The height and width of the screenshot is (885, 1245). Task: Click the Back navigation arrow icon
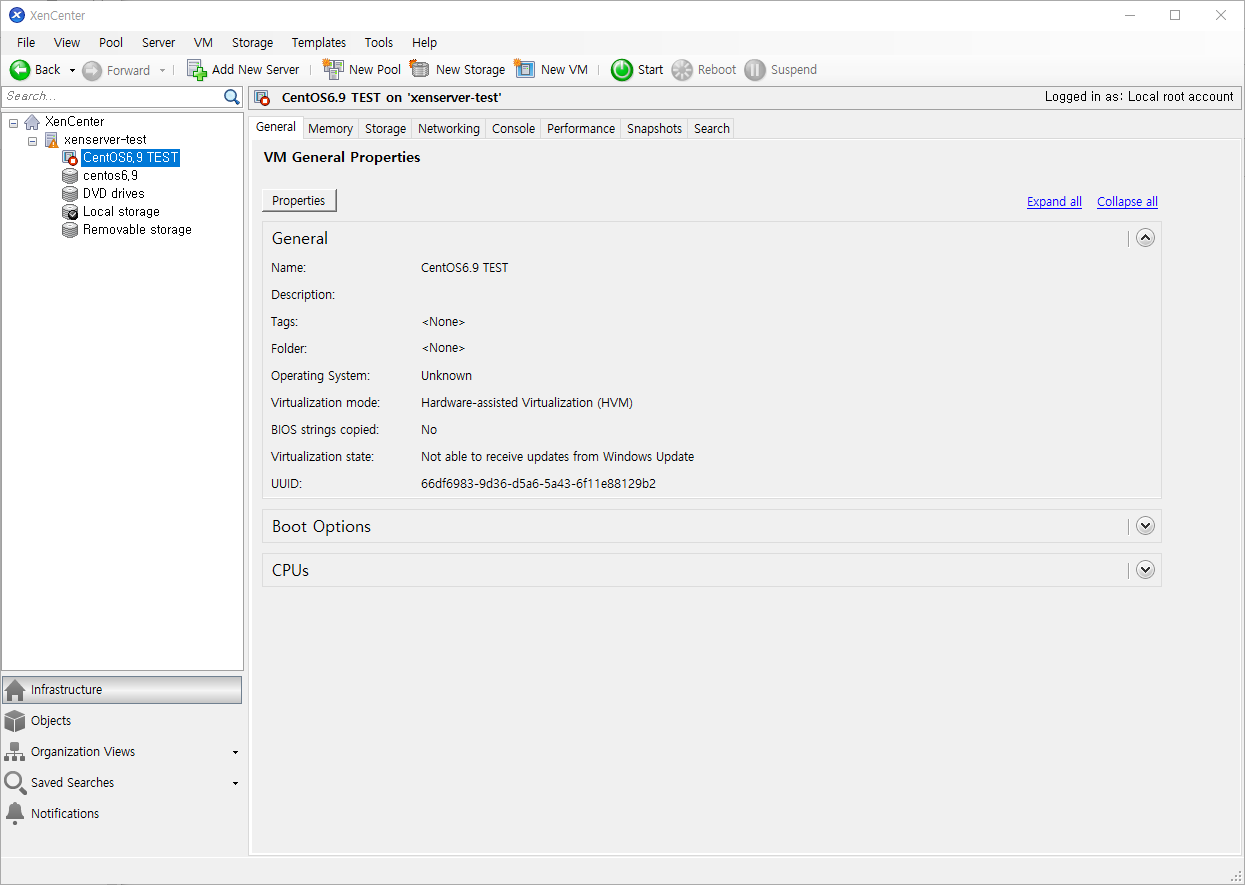[20, 70]
